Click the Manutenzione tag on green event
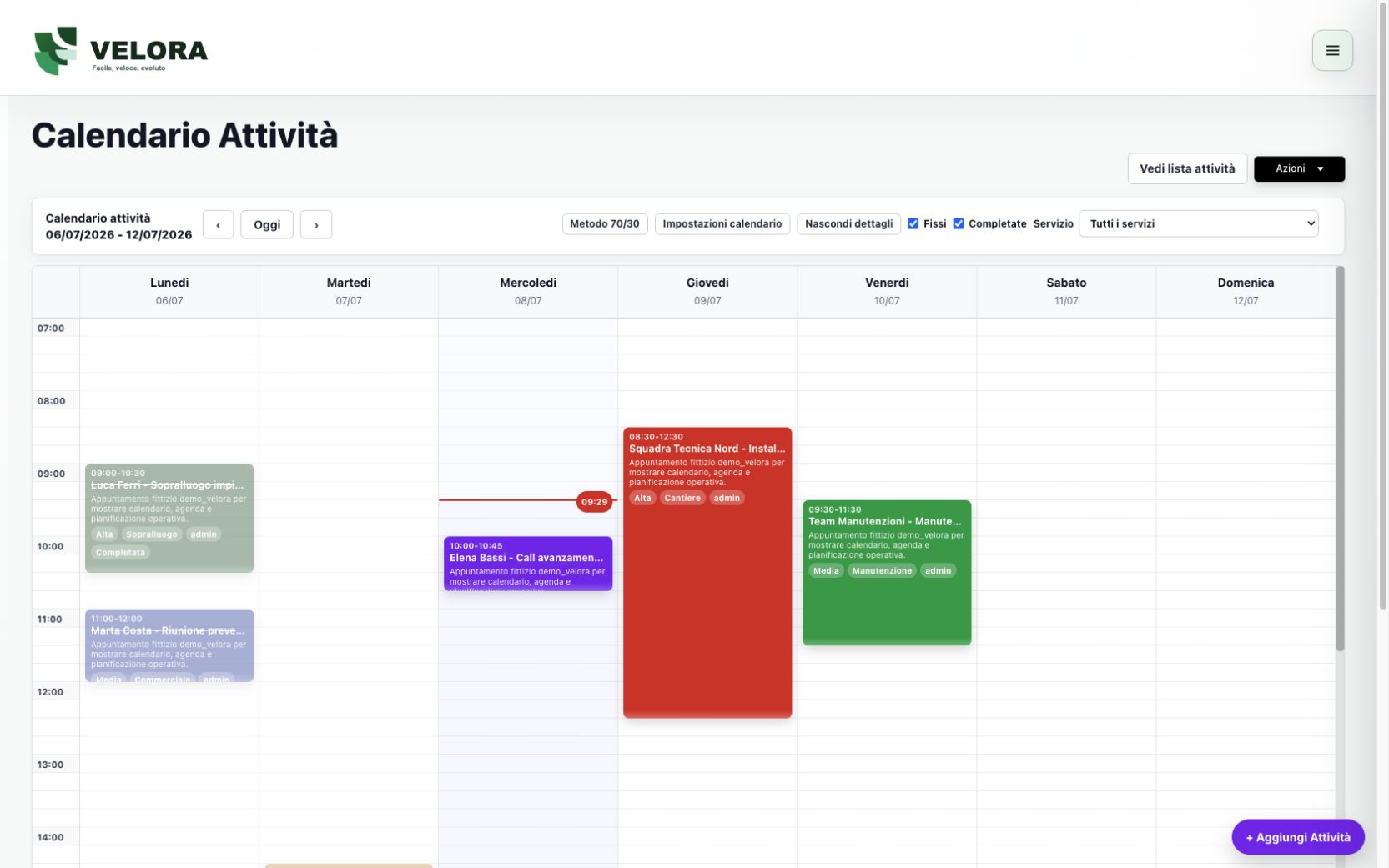This screenshot has height=868, width=1389. point(882,570)
